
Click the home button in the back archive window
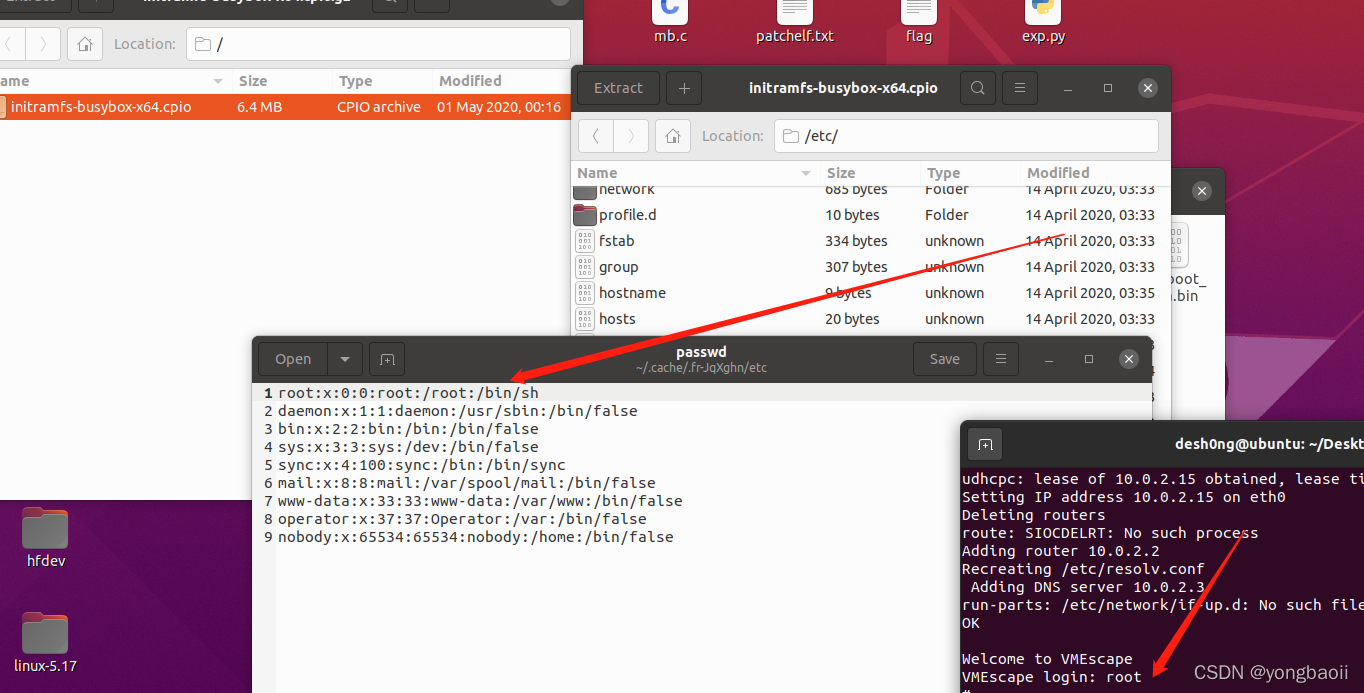click(x=85, y=44)
